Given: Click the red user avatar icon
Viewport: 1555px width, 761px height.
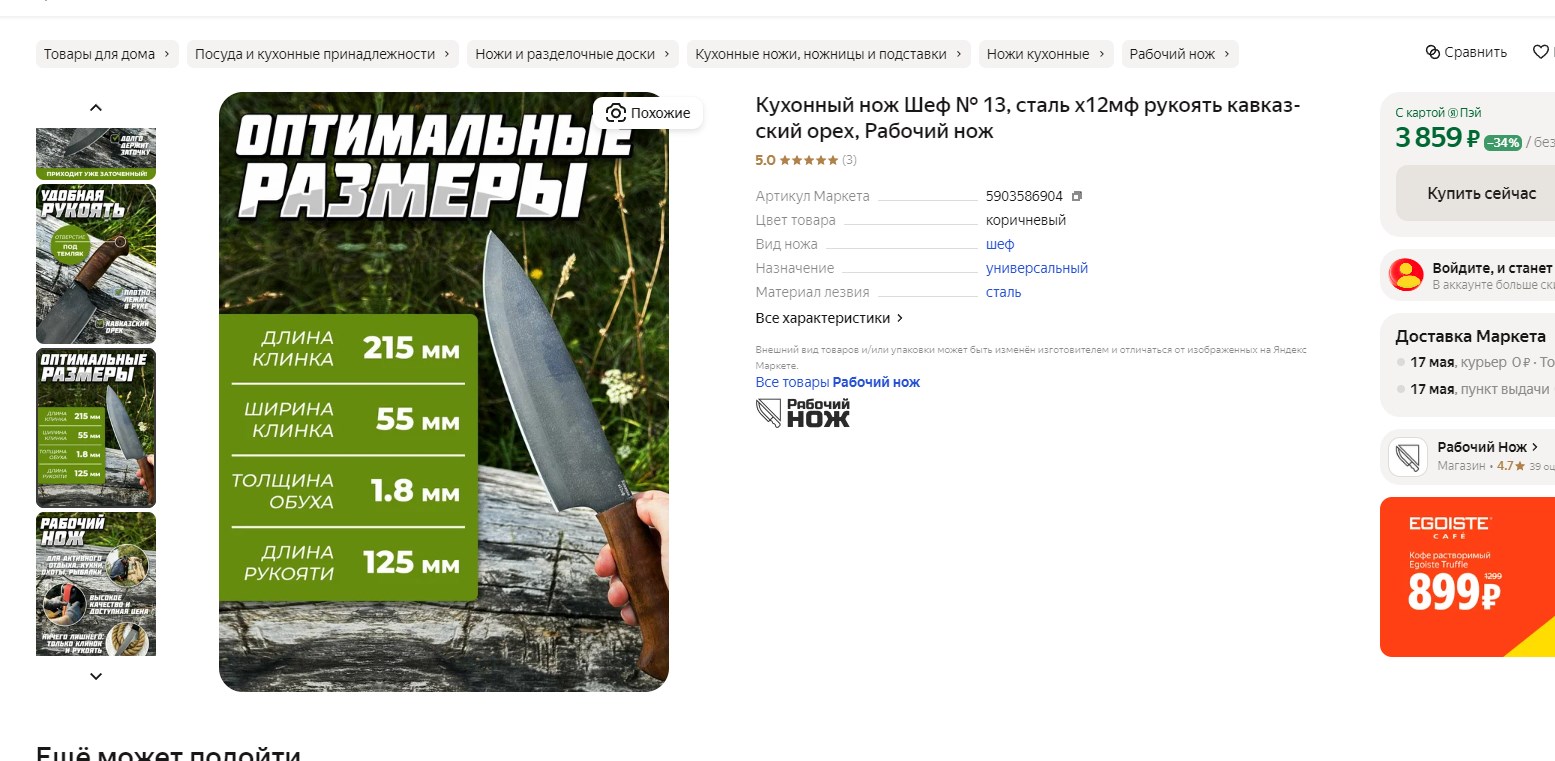Looking at the screenshot, I should [1407, 275].
